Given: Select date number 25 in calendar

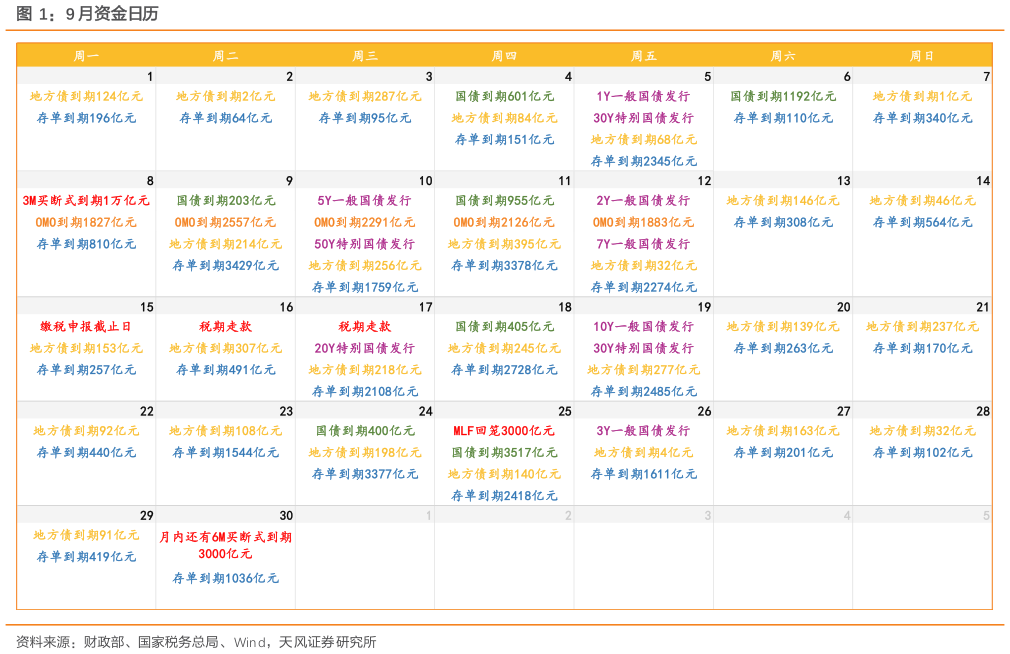Looking at the screenshot, I should click(x=565, y=412).
